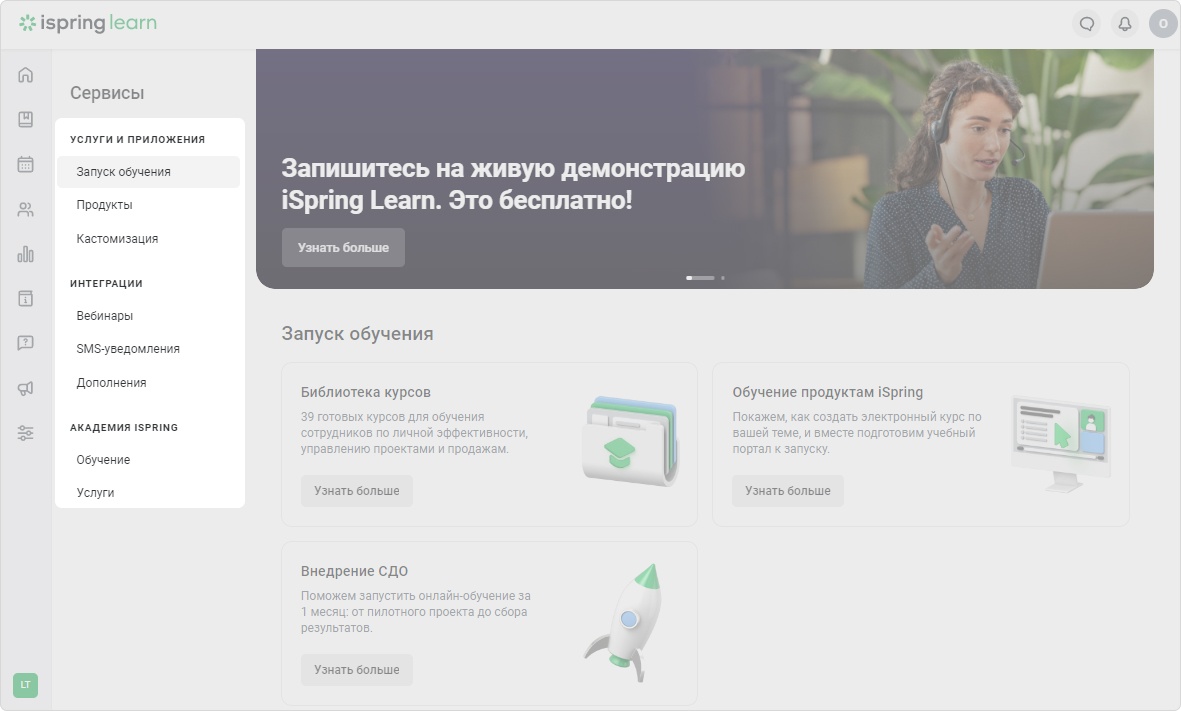Open the user profile avatar
The width and height of the screenshot is (1181, 711).
click(x=1163, y=24)
